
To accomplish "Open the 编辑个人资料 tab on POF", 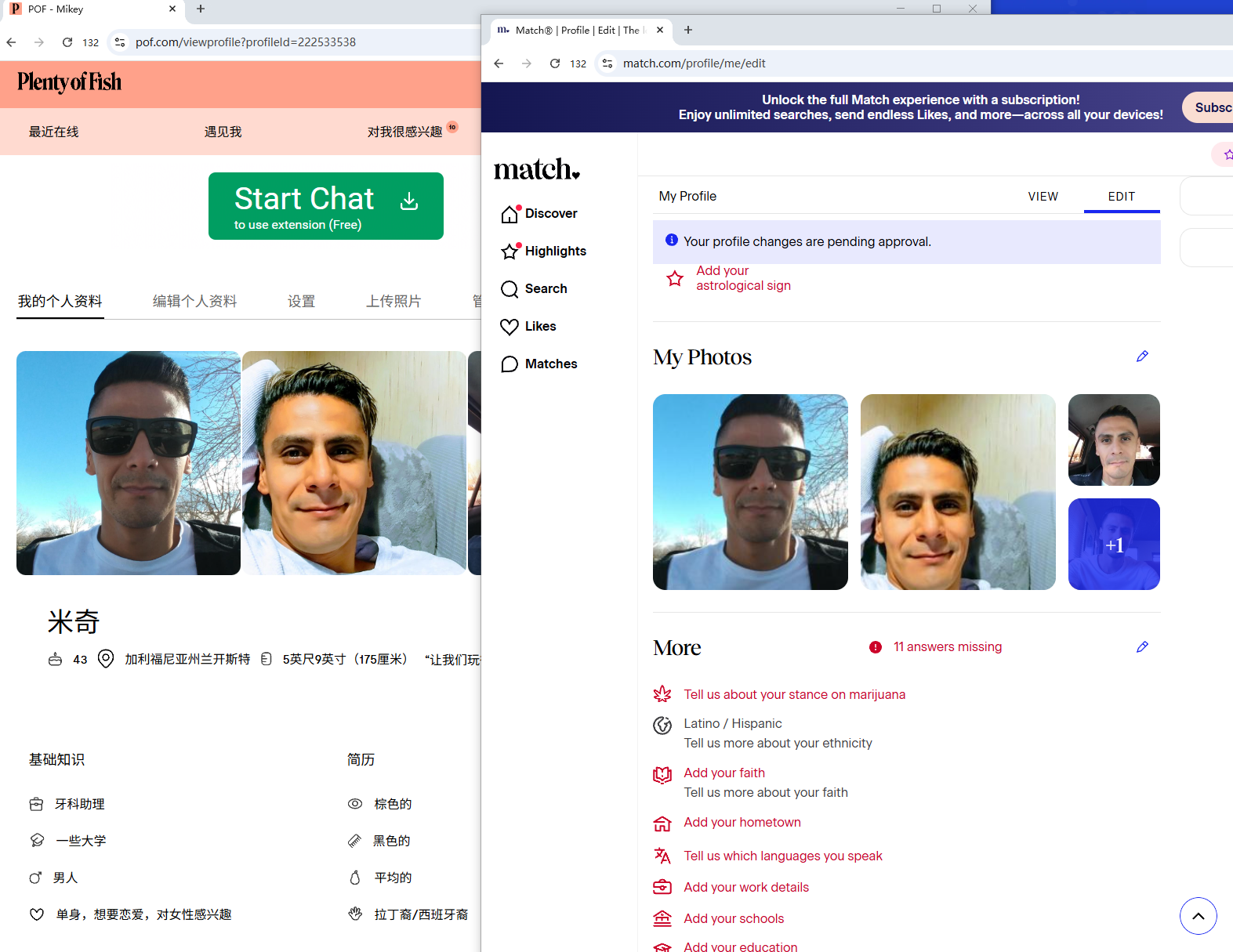I will pyautogui.click(x=194, y=302).
